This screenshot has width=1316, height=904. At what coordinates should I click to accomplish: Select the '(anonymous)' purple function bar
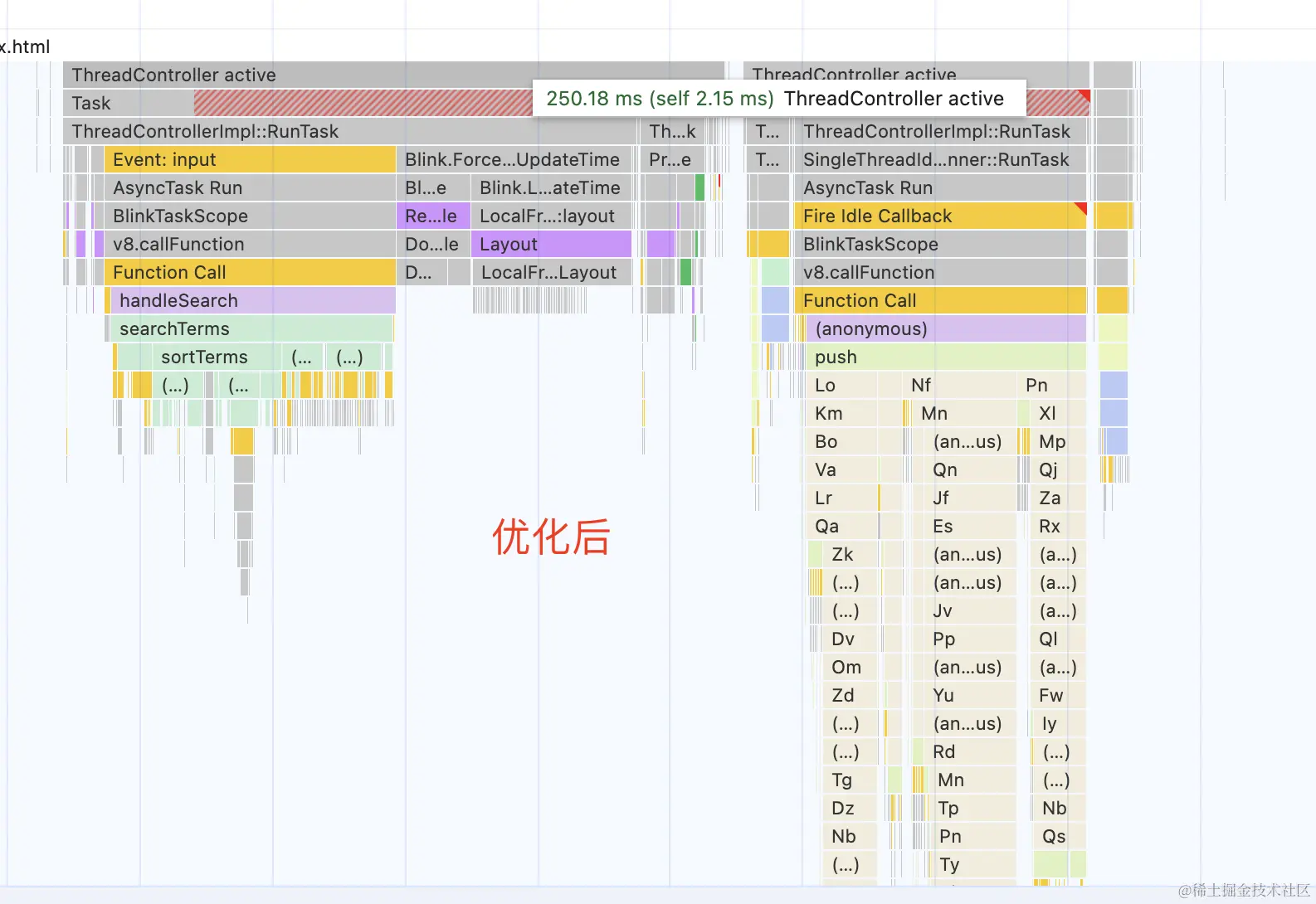[x=946, y=328]
